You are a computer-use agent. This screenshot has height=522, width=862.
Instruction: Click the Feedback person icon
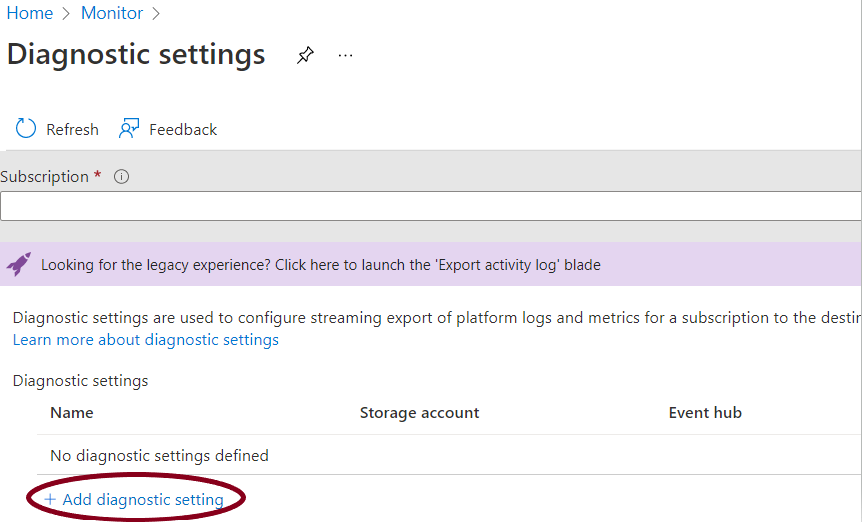[x=129, y=129]
